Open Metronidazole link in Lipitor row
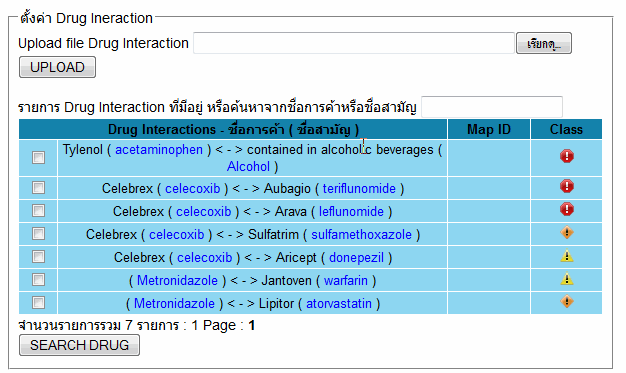Viewport: 626px width, 373px height. click(174, 304)
